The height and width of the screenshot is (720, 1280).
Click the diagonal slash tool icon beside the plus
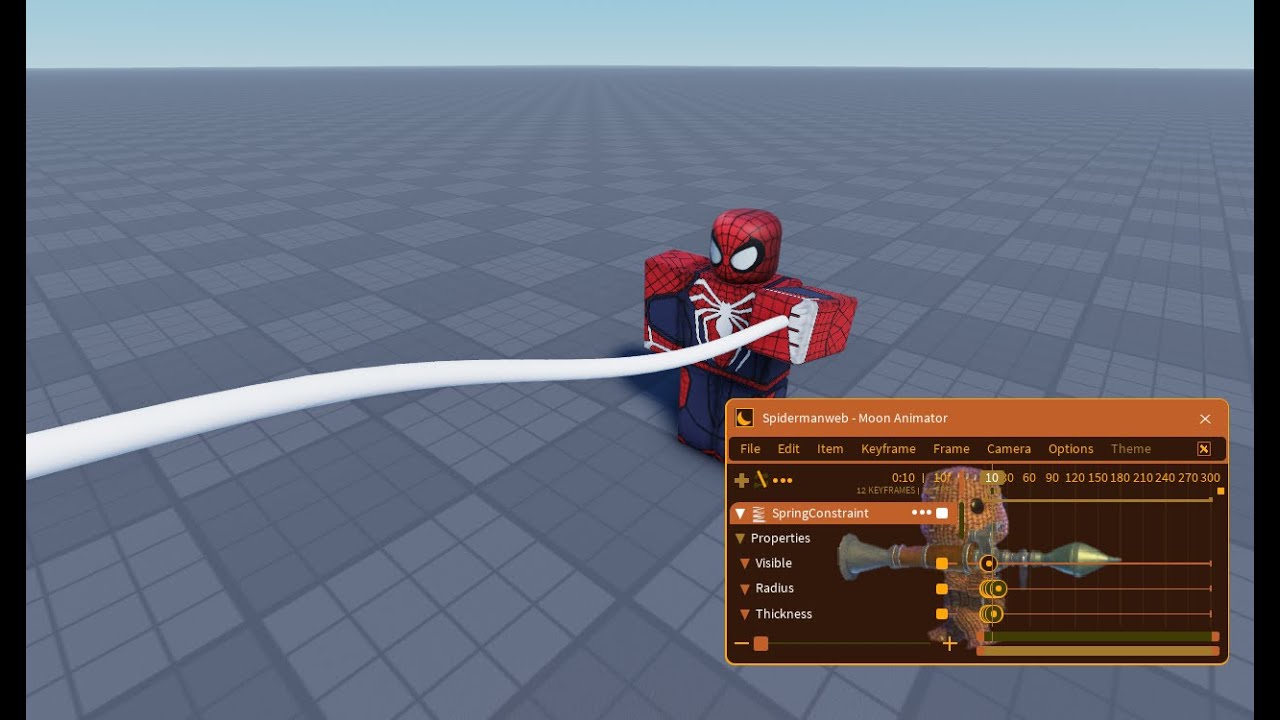click(761, 480)
